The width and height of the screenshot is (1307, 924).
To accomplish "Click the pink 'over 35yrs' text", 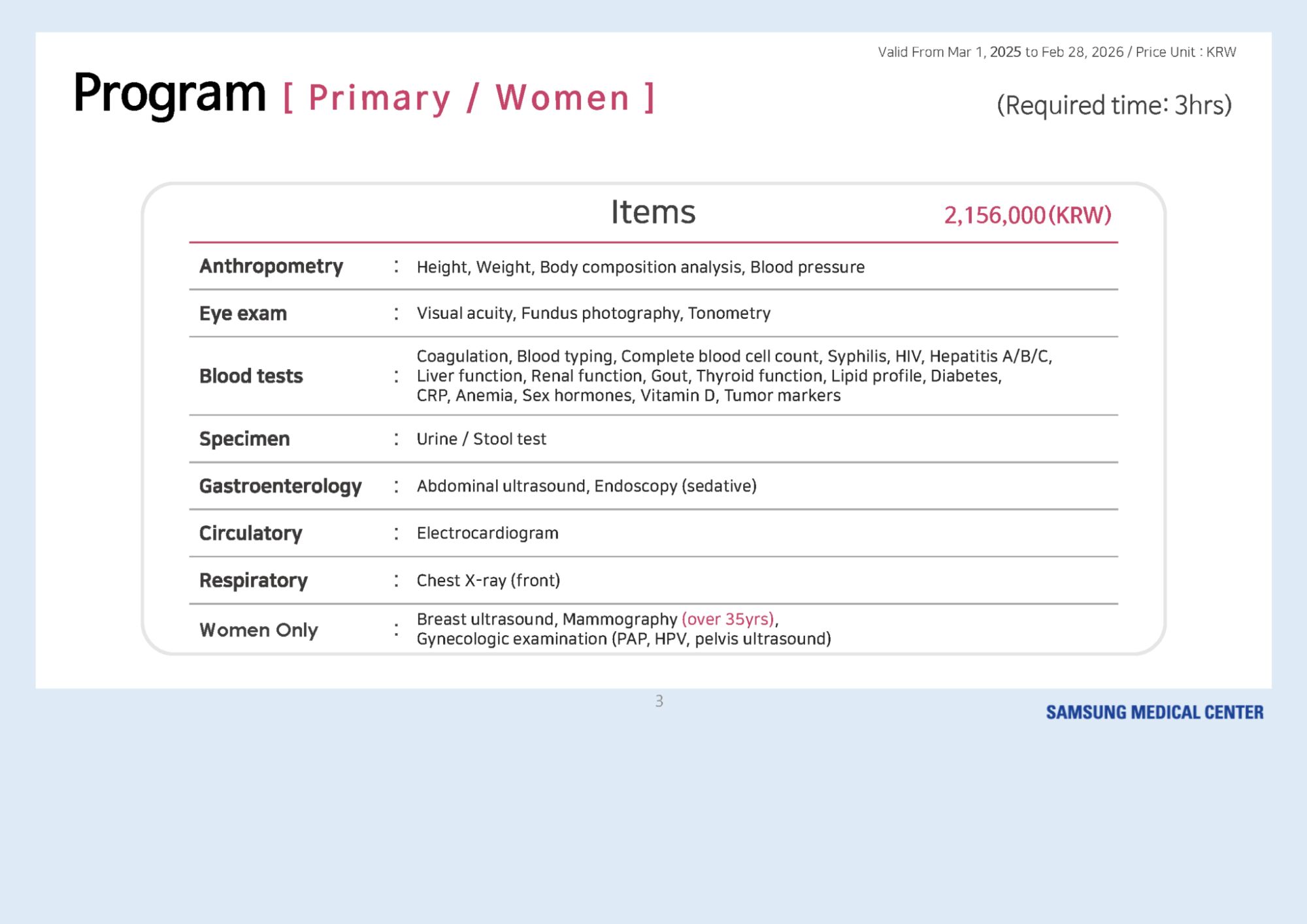I will pos(727,619).
